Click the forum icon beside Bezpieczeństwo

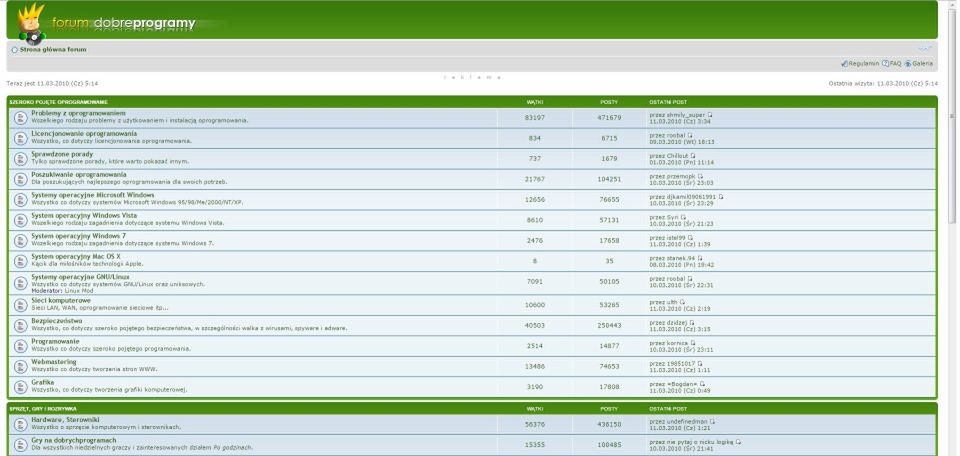tap(21, 325)
